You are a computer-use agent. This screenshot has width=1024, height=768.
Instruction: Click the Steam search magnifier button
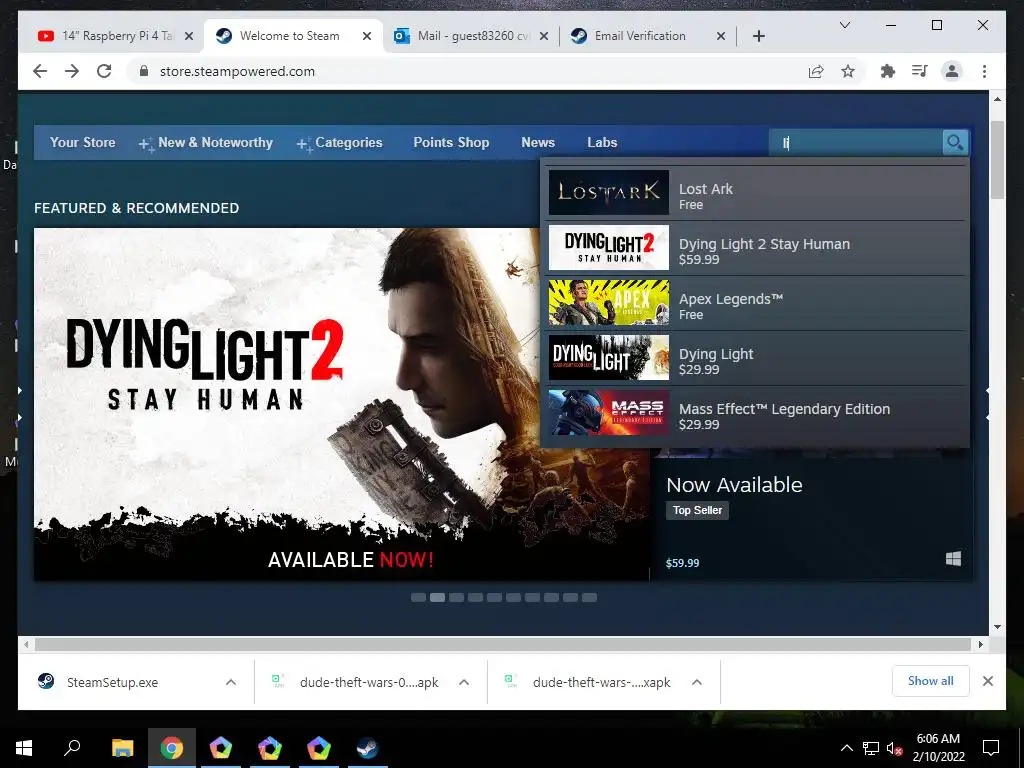pos(955,142)
